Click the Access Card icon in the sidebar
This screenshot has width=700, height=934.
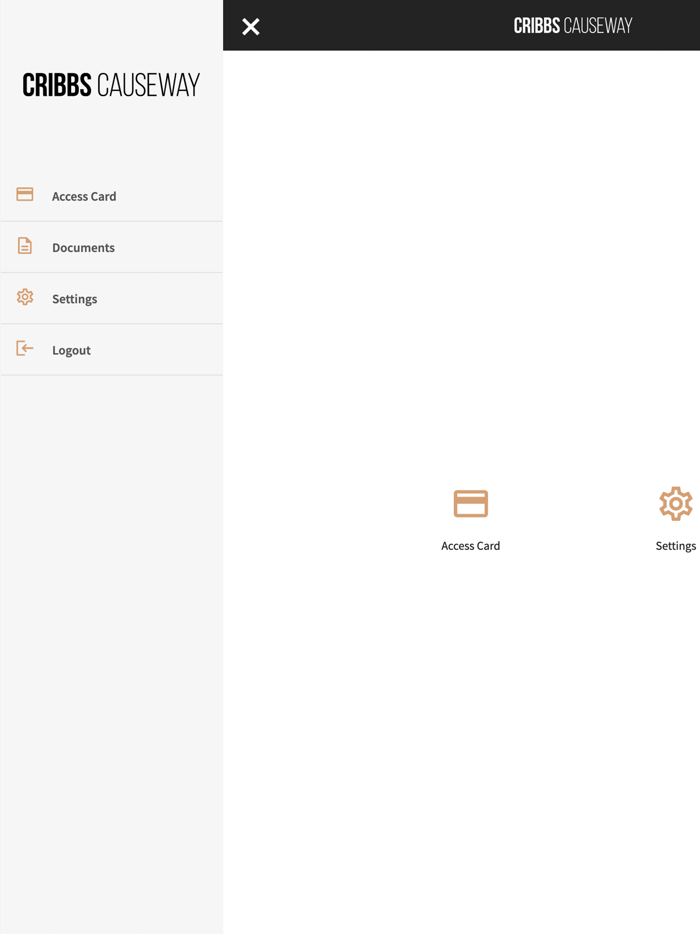coord(24,194)
